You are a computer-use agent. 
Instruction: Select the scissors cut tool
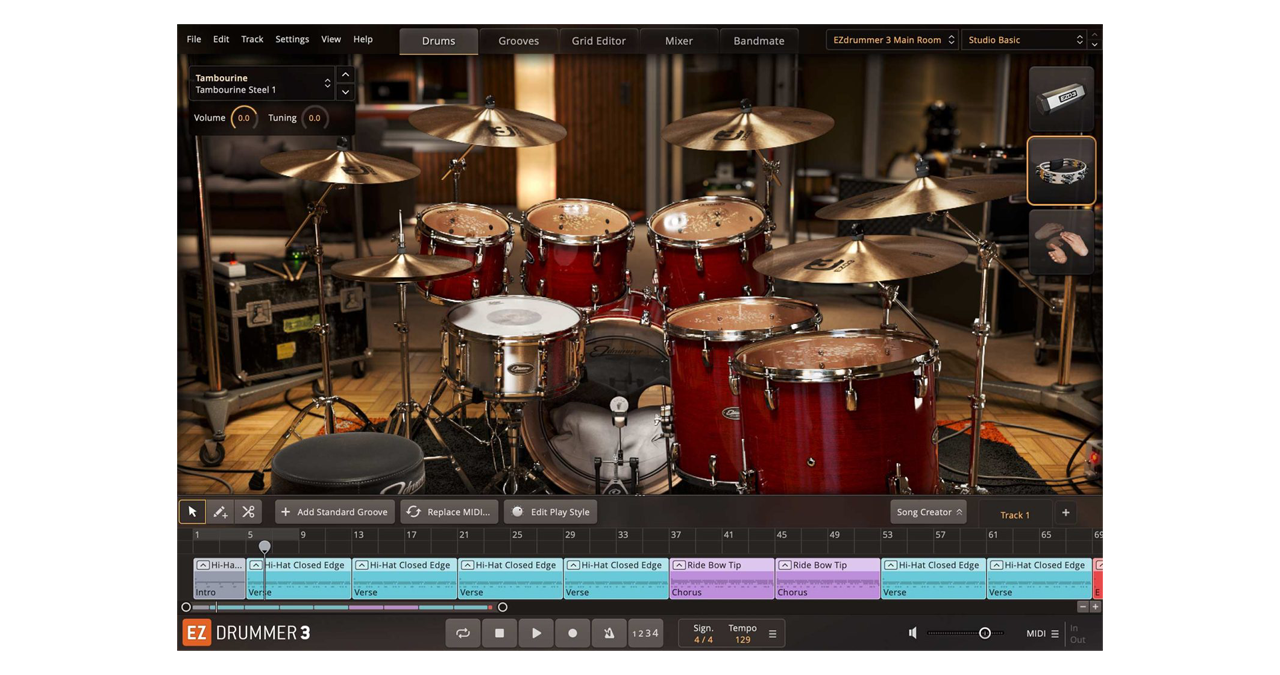(248, 512)
